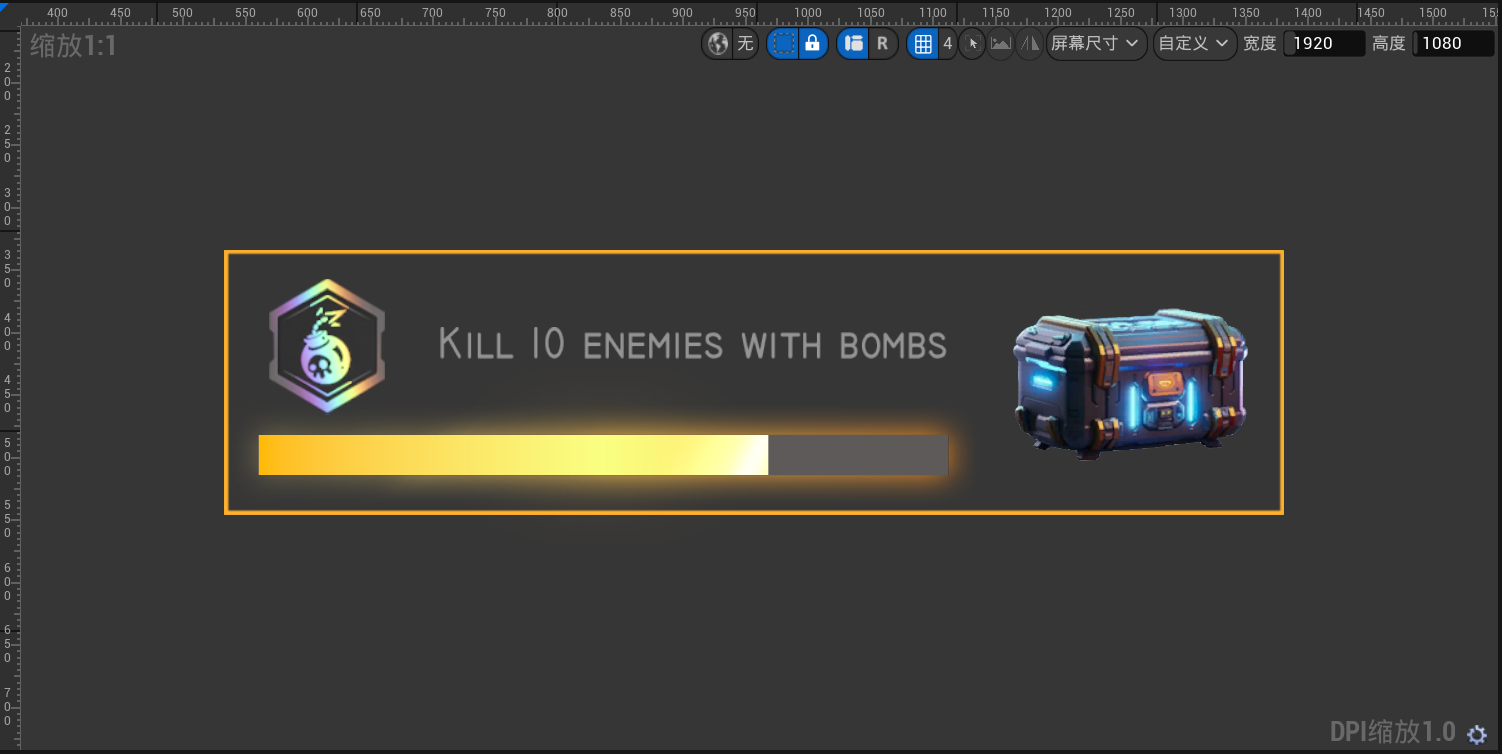Click the 无 localization label button
Viewport: 1502px width, 754px height.
pos(745,44)
